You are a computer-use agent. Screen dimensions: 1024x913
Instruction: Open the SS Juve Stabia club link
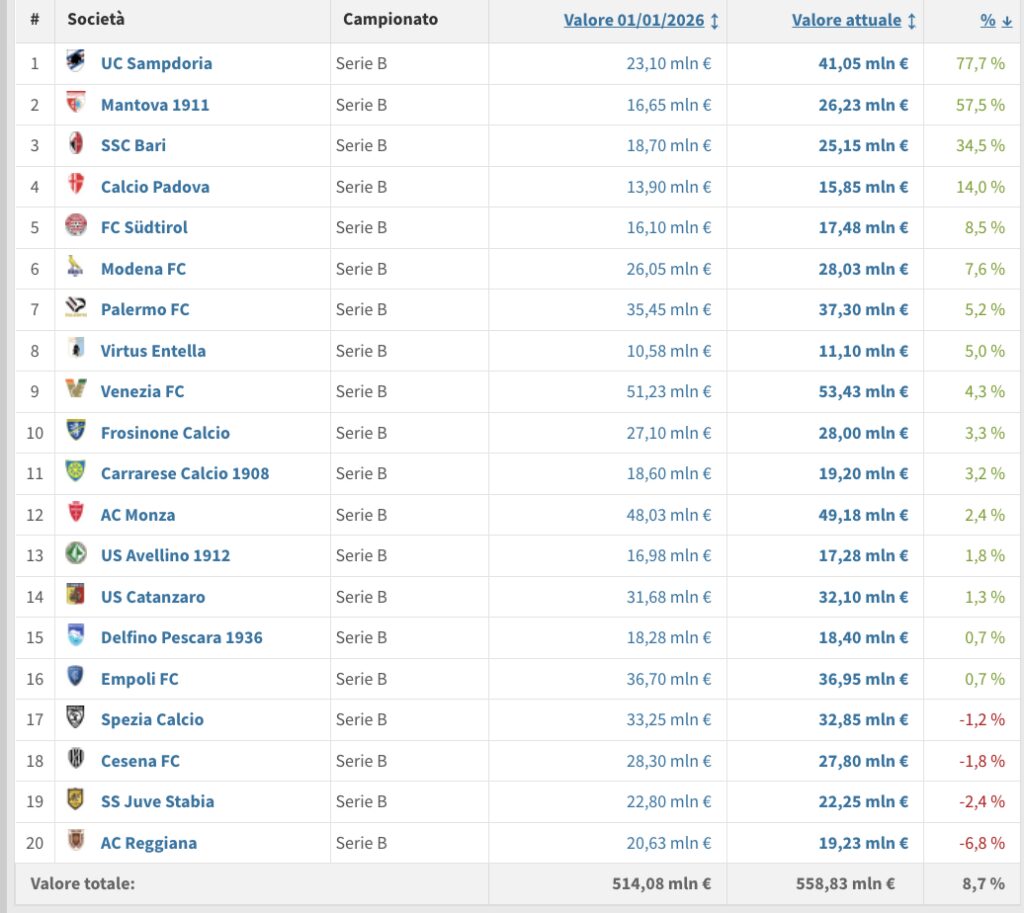point(157,801)
